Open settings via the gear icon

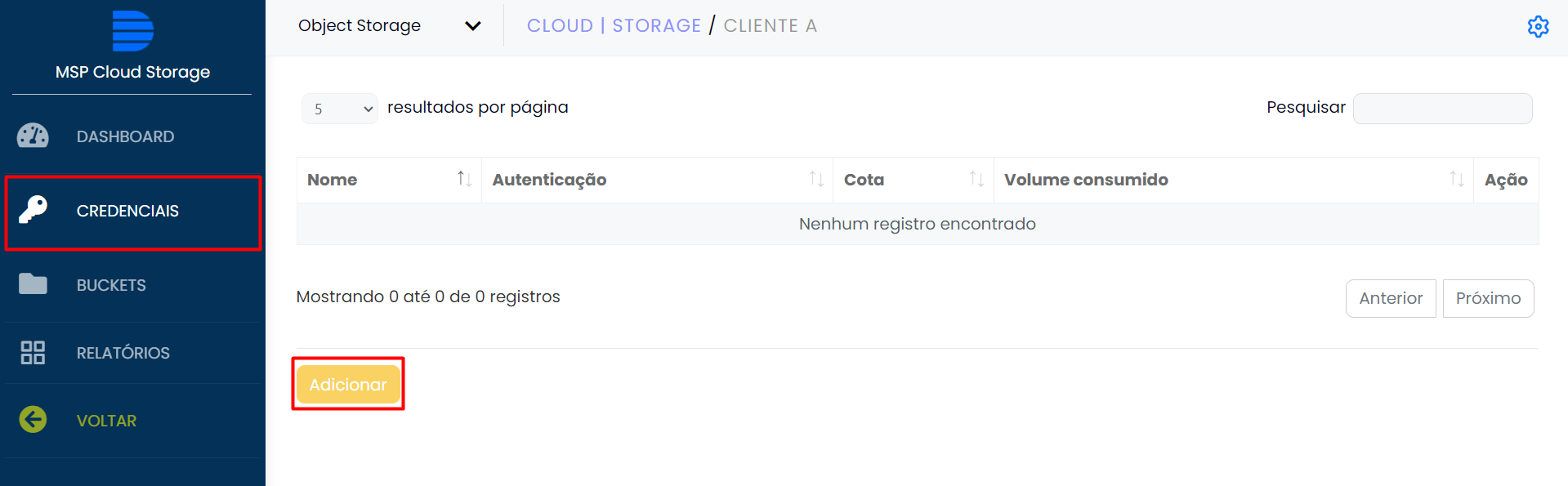1538,26
